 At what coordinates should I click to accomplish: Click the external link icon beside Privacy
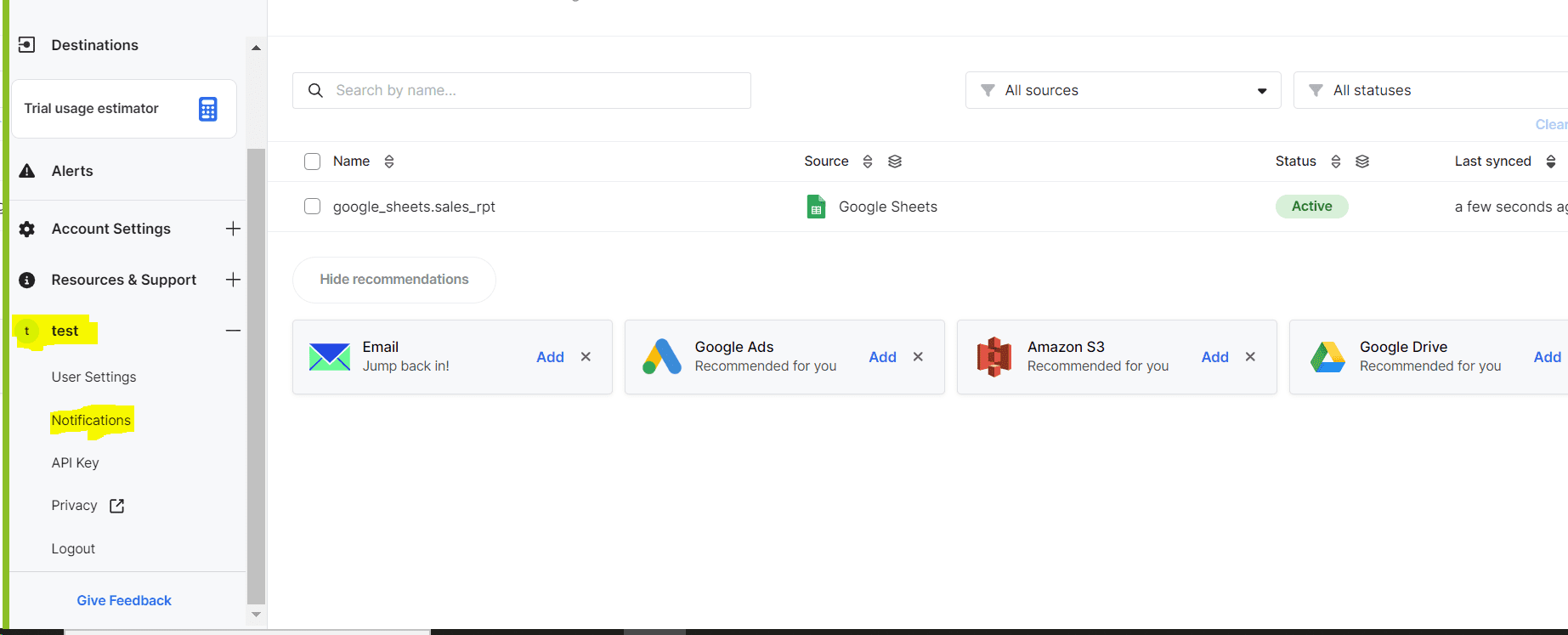point(117,506)
